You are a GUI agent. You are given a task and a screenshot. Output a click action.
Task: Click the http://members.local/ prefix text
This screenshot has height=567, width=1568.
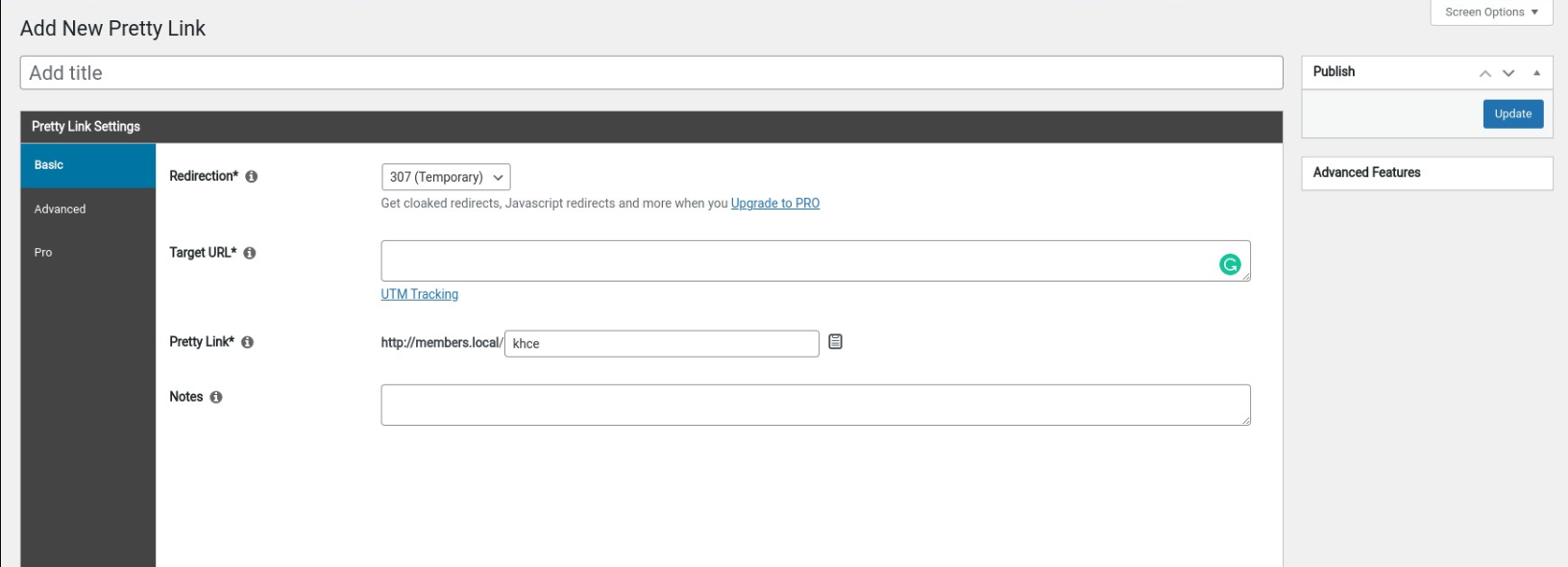point(442,343)
